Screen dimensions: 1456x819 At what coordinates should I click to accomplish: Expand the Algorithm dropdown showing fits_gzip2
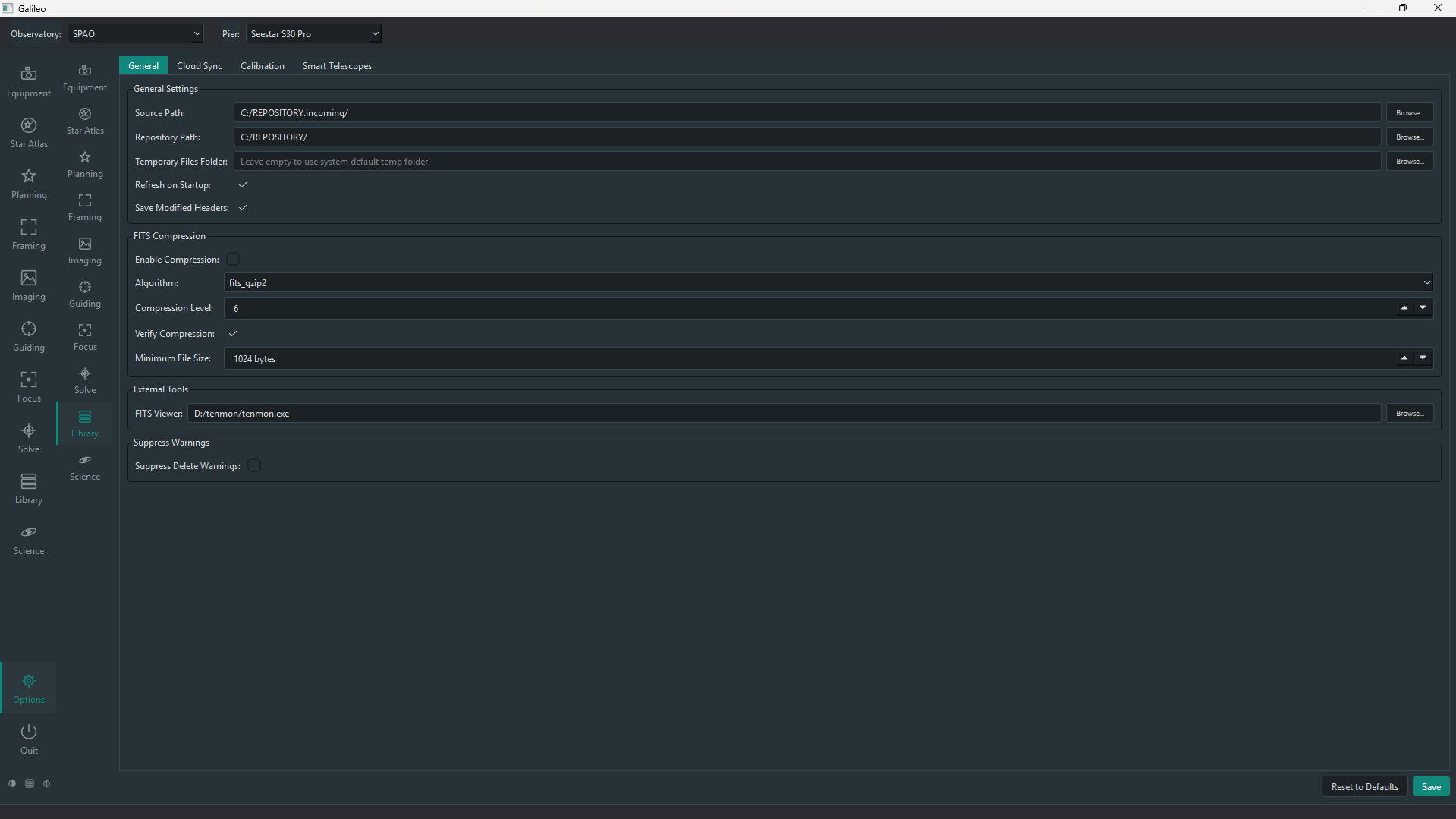[x=829, y=282]
